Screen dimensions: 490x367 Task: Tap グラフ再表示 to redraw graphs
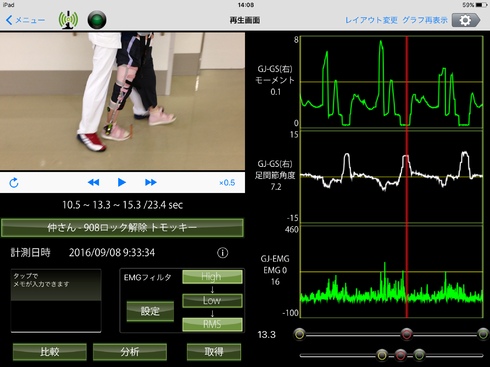point(425,20)
